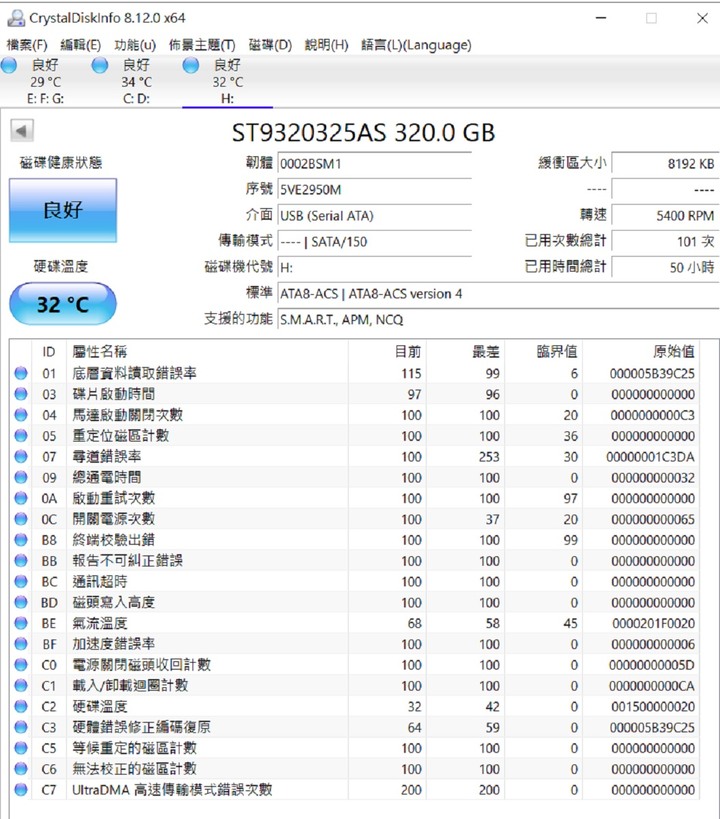Click the status circle of disk E: F: G:
720x819 pixels.
(9, 65)
